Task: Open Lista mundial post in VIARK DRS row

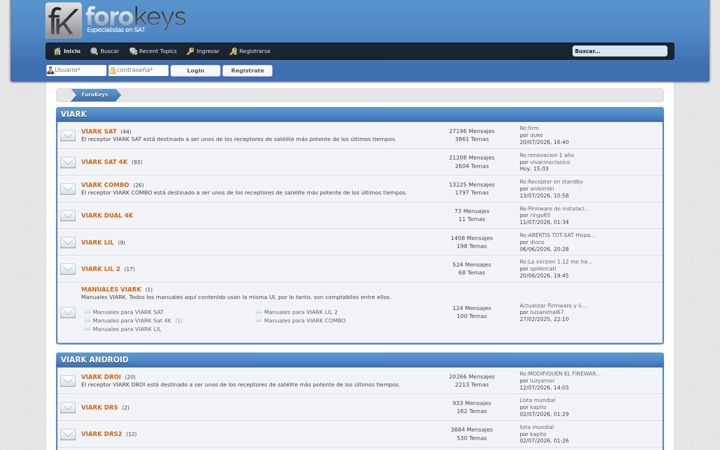Action: point(537,400)
